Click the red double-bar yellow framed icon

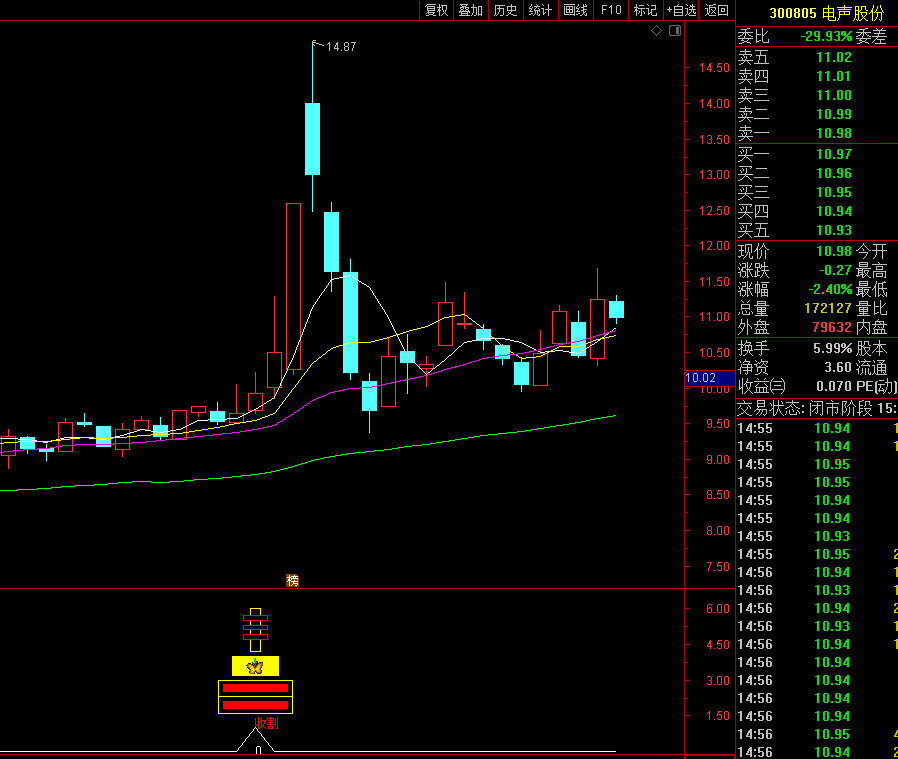tap(255, 697)
